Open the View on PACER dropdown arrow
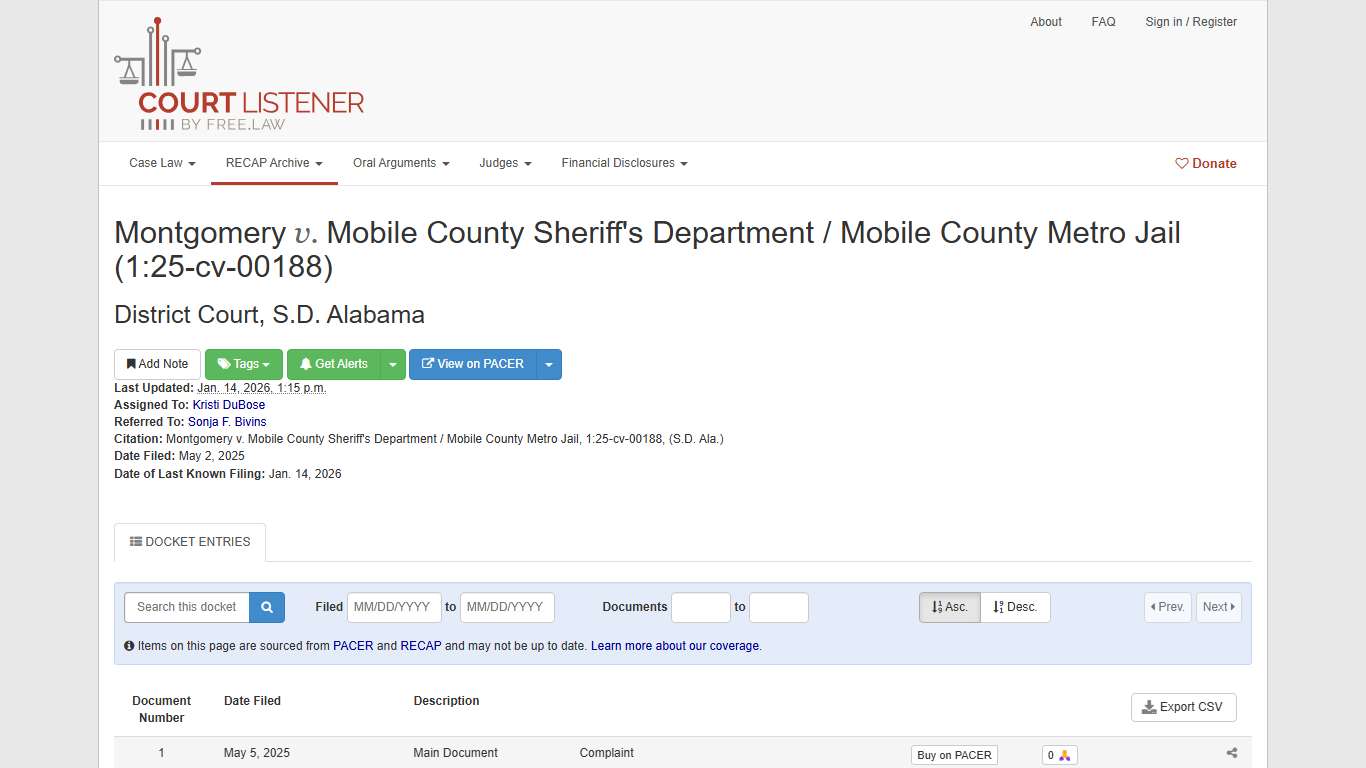Image resolution: width=1366 pixels, height=768 pixels. point(549,364)
